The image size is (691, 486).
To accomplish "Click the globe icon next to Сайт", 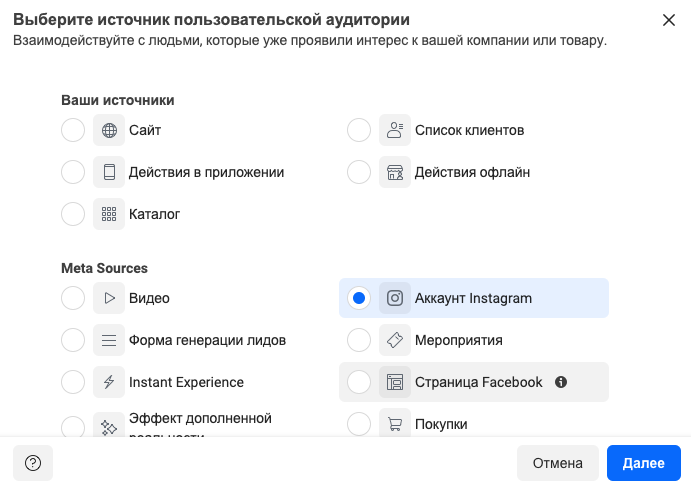I will [109, 130].
